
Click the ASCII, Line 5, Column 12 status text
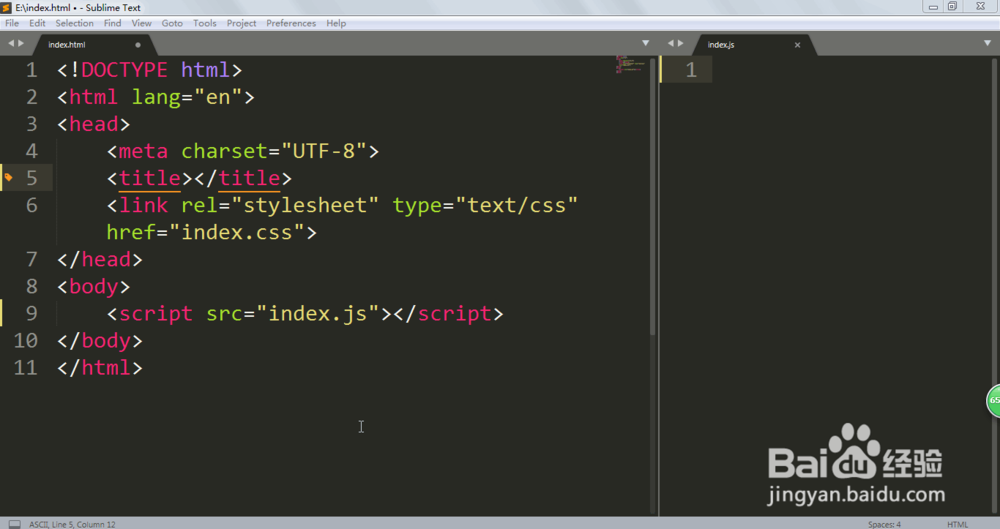pos(72,525)
